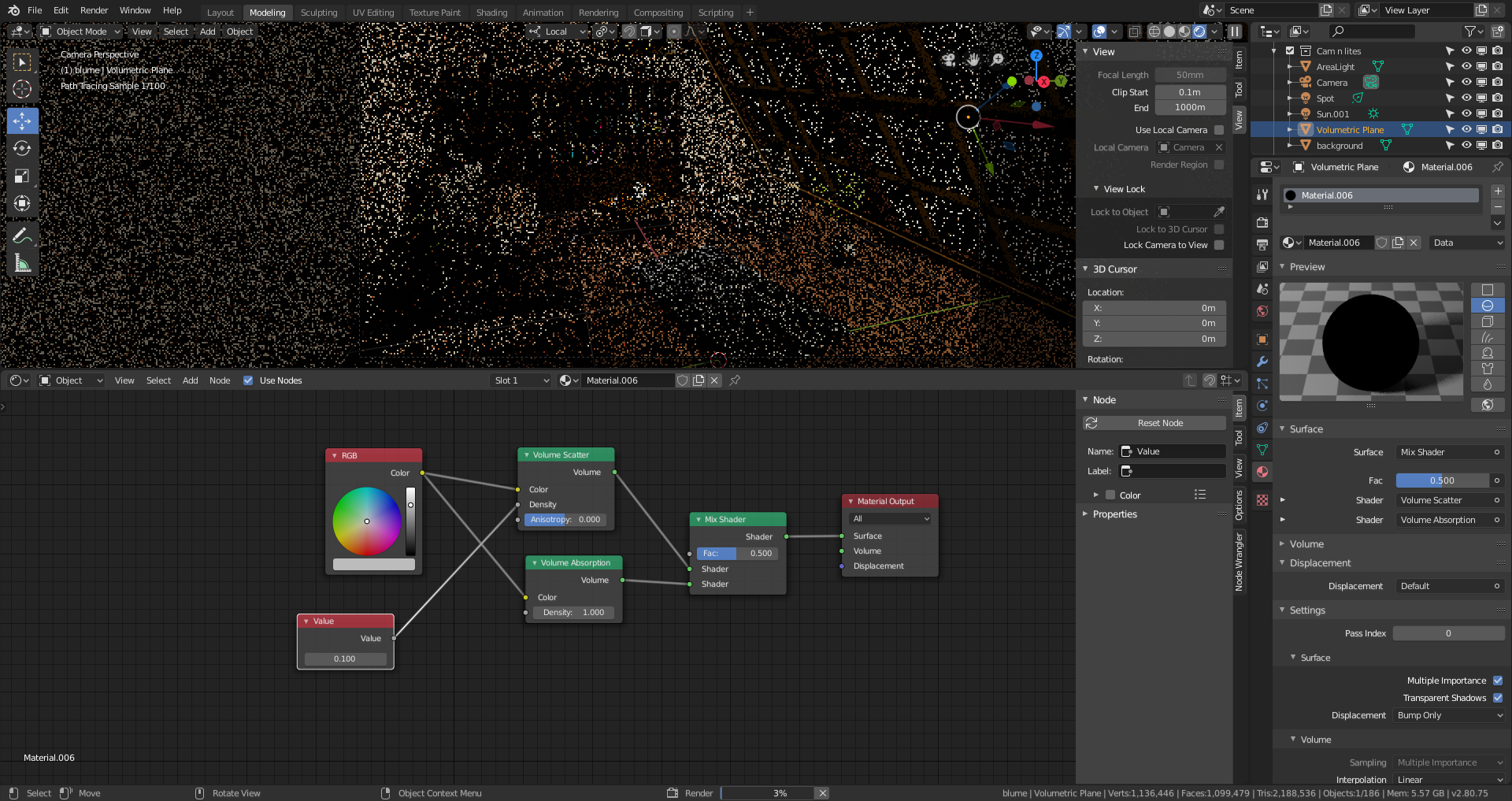Open the Object Mode dropdown
Viewport: 1512px width, 801px height.
click(80, 32)
